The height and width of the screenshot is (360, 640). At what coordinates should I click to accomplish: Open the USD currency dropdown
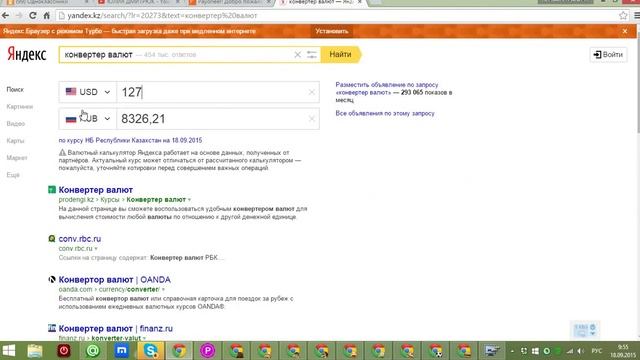(x=88, y=92)
